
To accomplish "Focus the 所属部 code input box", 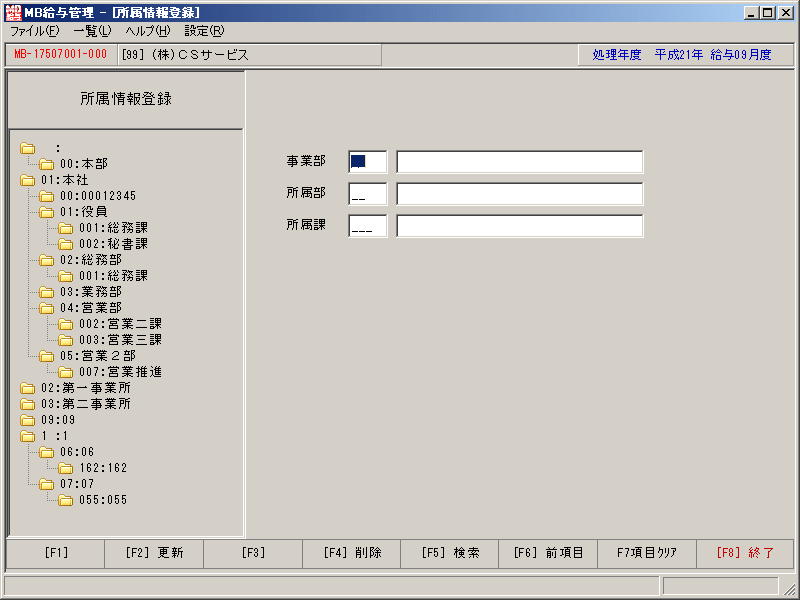I will coord(368,194).
